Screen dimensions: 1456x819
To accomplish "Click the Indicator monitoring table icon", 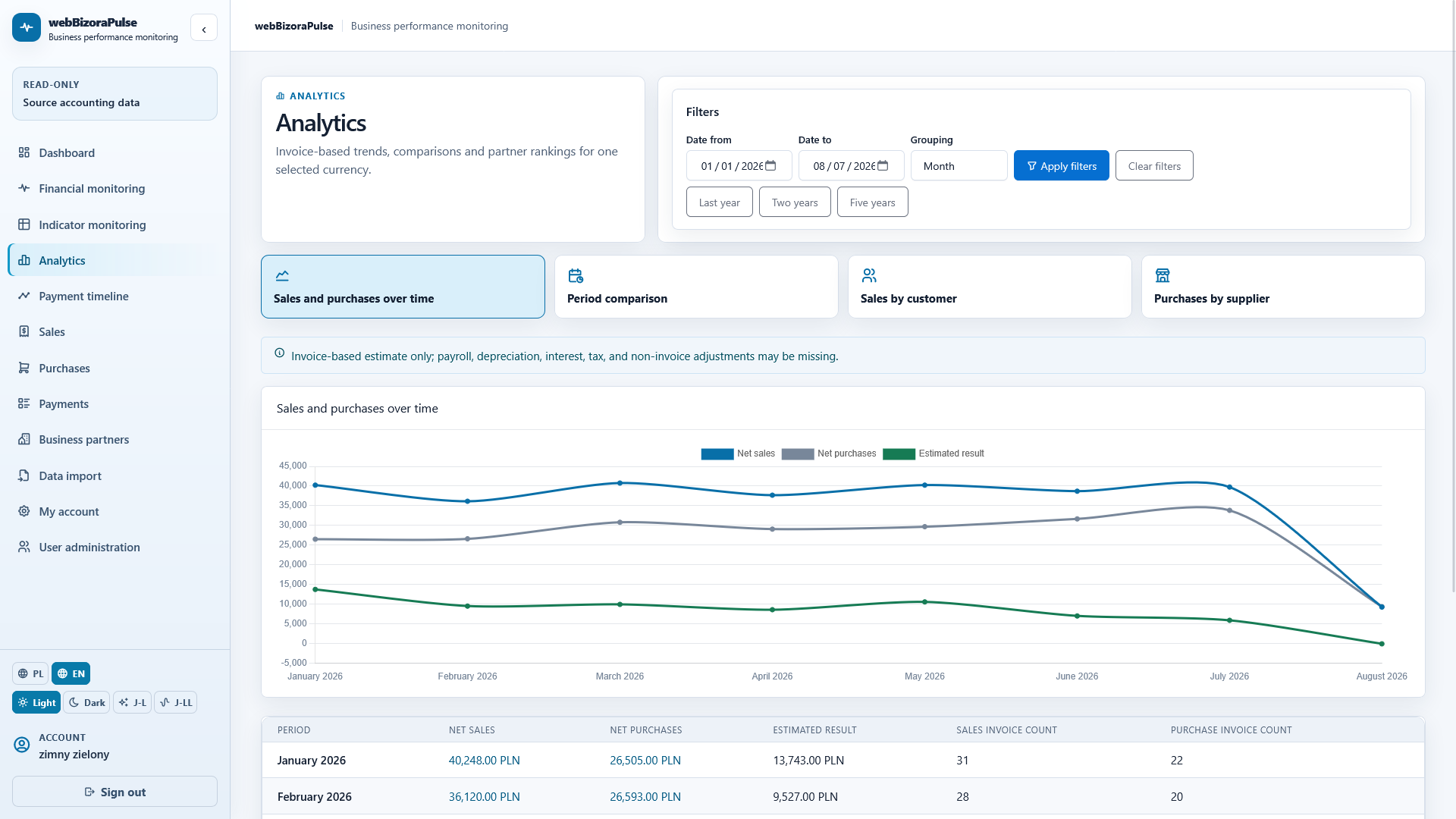I will pyautogui.click(x=24, y=224).
